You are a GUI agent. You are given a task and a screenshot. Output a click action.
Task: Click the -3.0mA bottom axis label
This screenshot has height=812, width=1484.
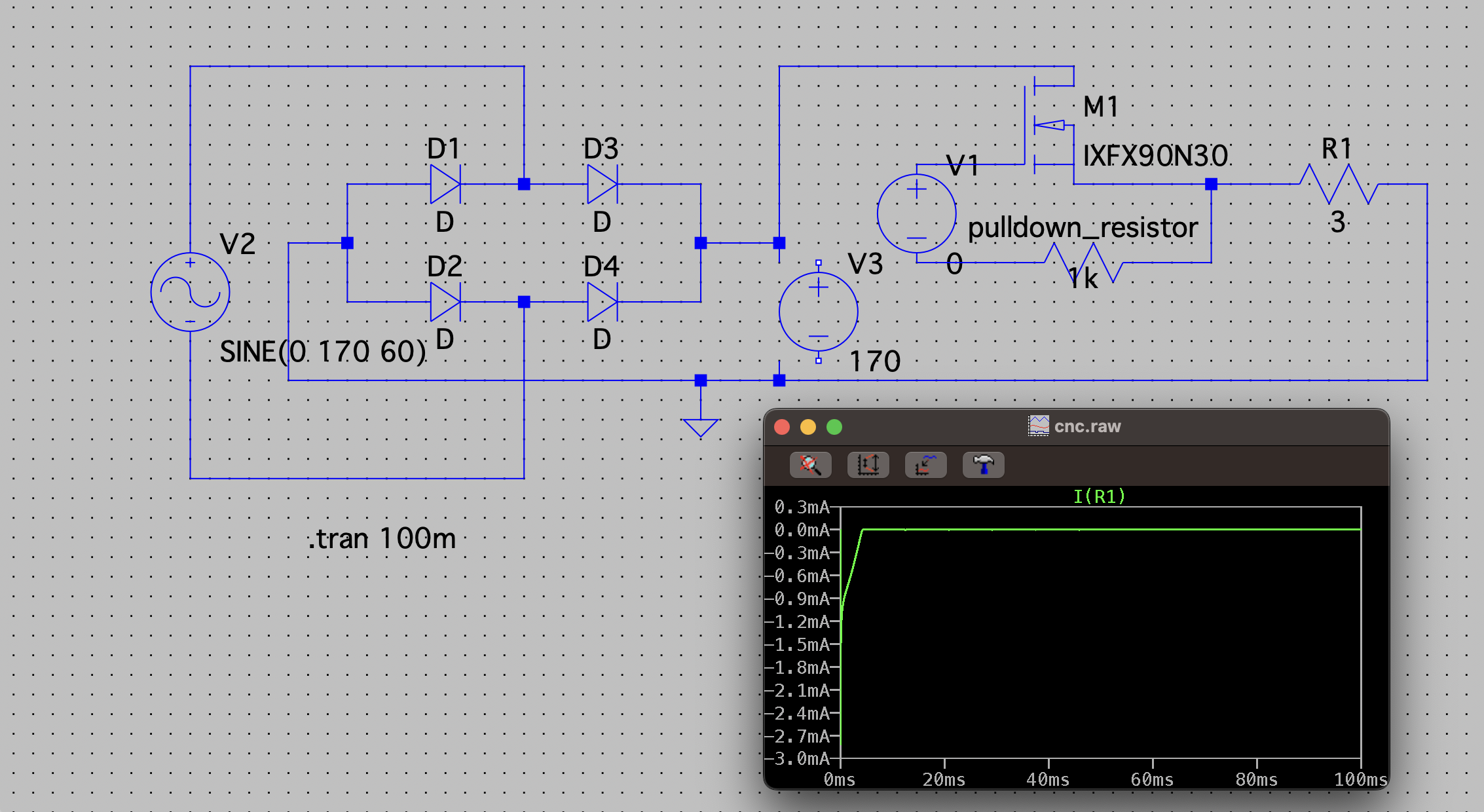coord(797,759)
